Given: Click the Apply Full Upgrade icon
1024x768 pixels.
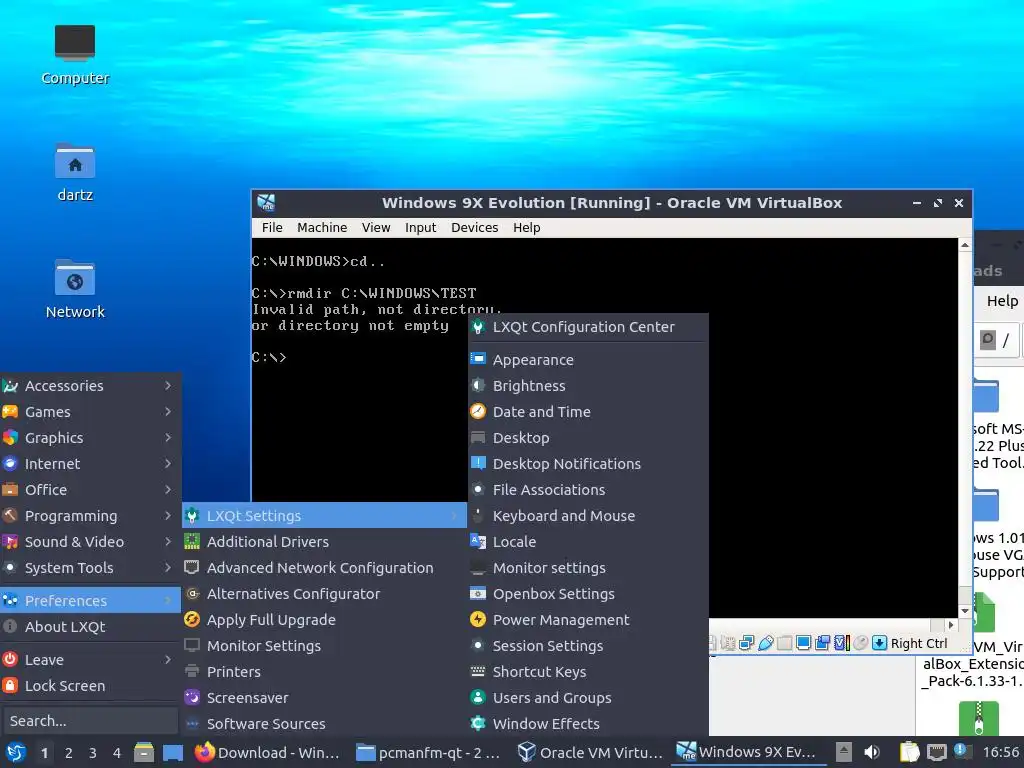Looking at the screenshot, I should pos(192,620).
